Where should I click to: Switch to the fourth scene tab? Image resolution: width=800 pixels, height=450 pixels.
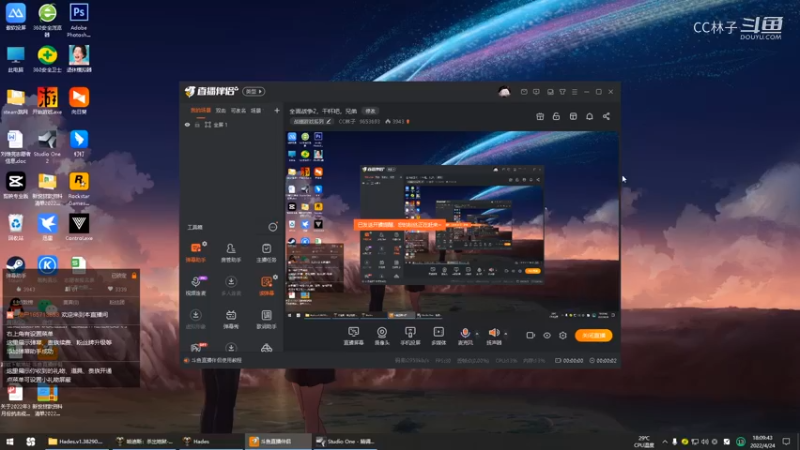click(256, 110)
